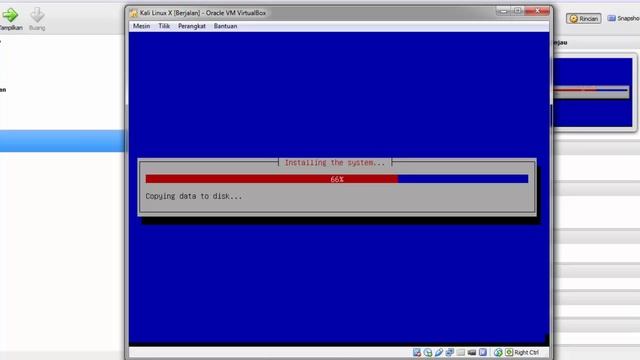Click the 'Copying data to disk...' status text
Viewport: 640px width, 360px height.
[194, 196]
